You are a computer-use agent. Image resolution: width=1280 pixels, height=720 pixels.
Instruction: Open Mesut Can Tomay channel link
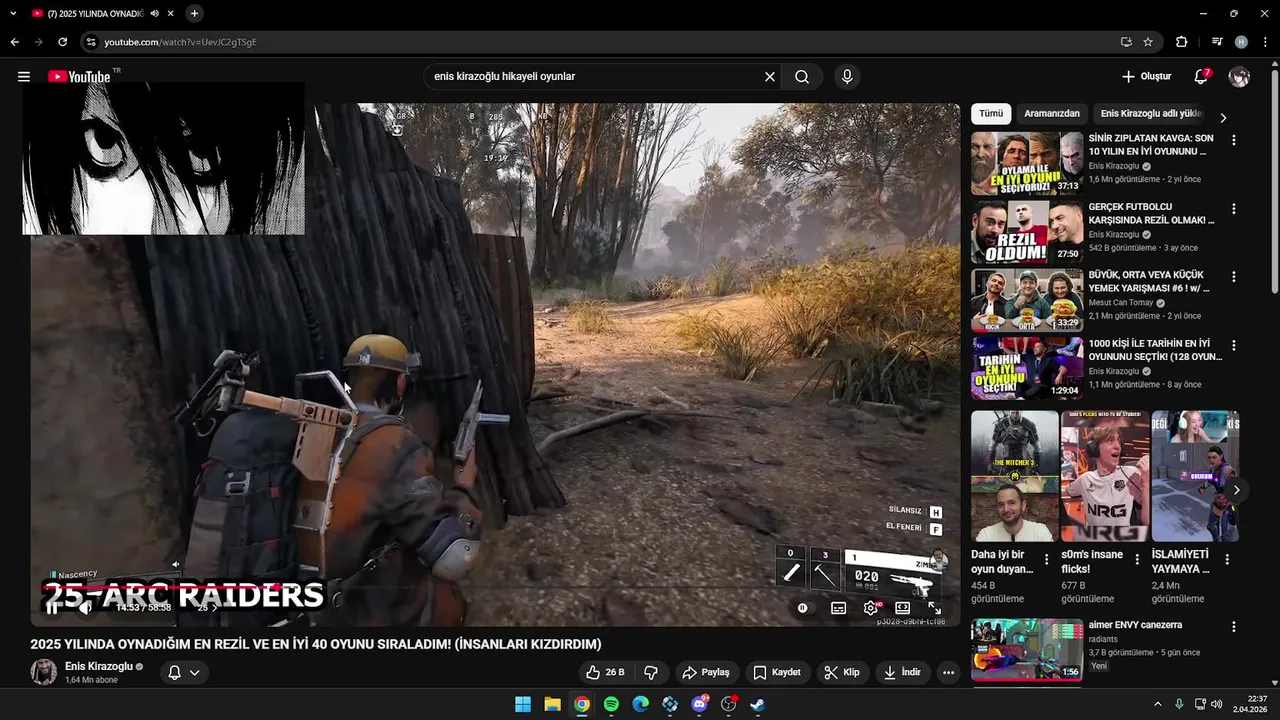click(1121, 303)
